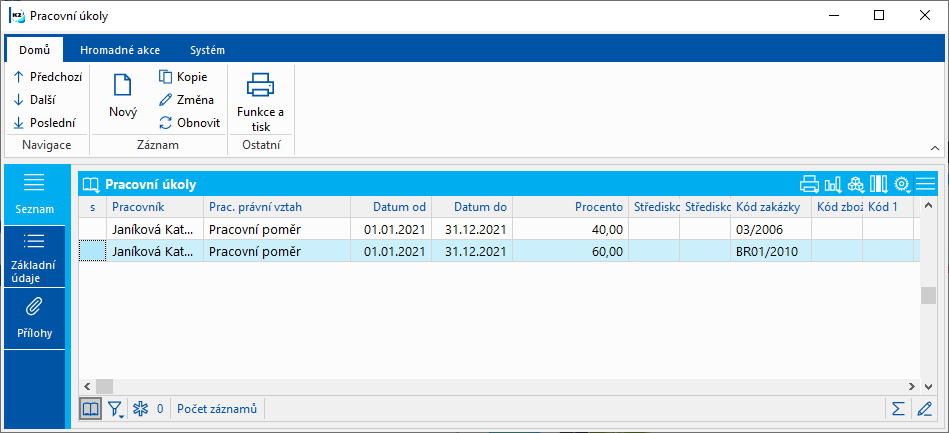Click the 40,00 percentage cell

(570, 230)
